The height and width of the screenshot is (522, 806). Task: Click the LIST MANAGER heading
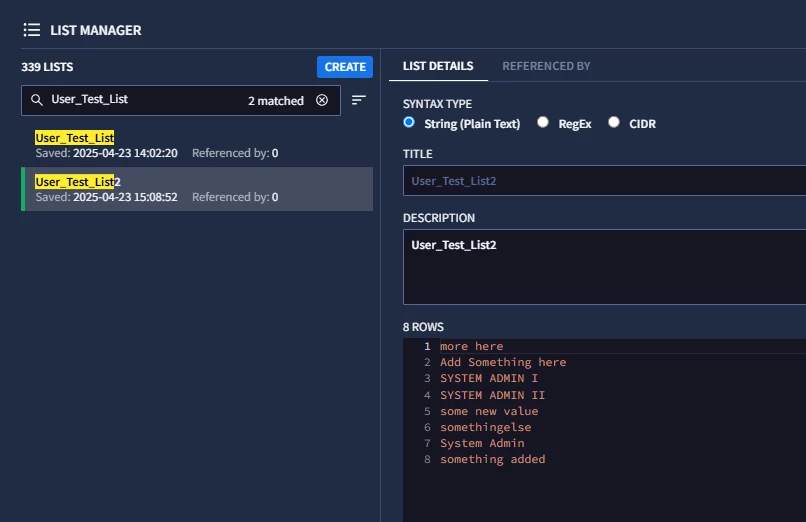(x=96, y=30)
